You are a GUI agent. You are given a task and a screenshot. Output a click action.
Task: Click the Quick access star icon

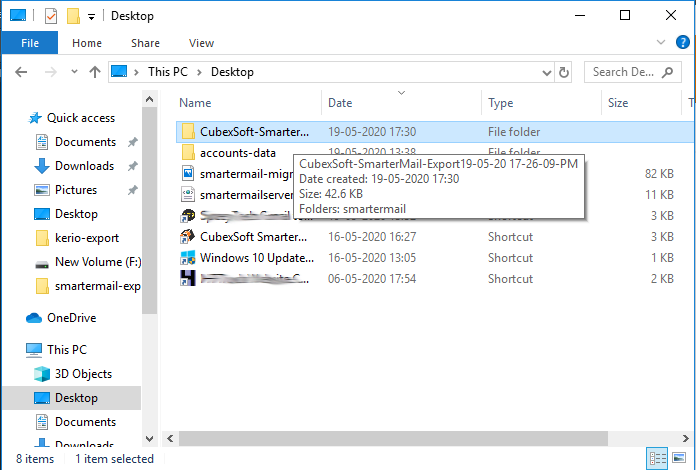click(x=35, y=118)
